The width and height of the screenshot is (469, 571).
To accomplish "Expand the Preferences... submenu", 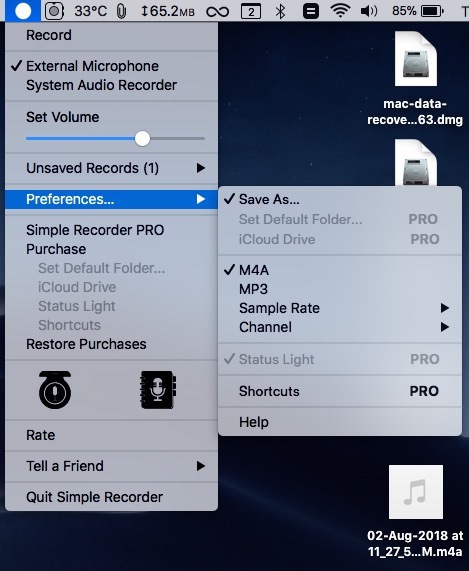I will click(111, 199).
